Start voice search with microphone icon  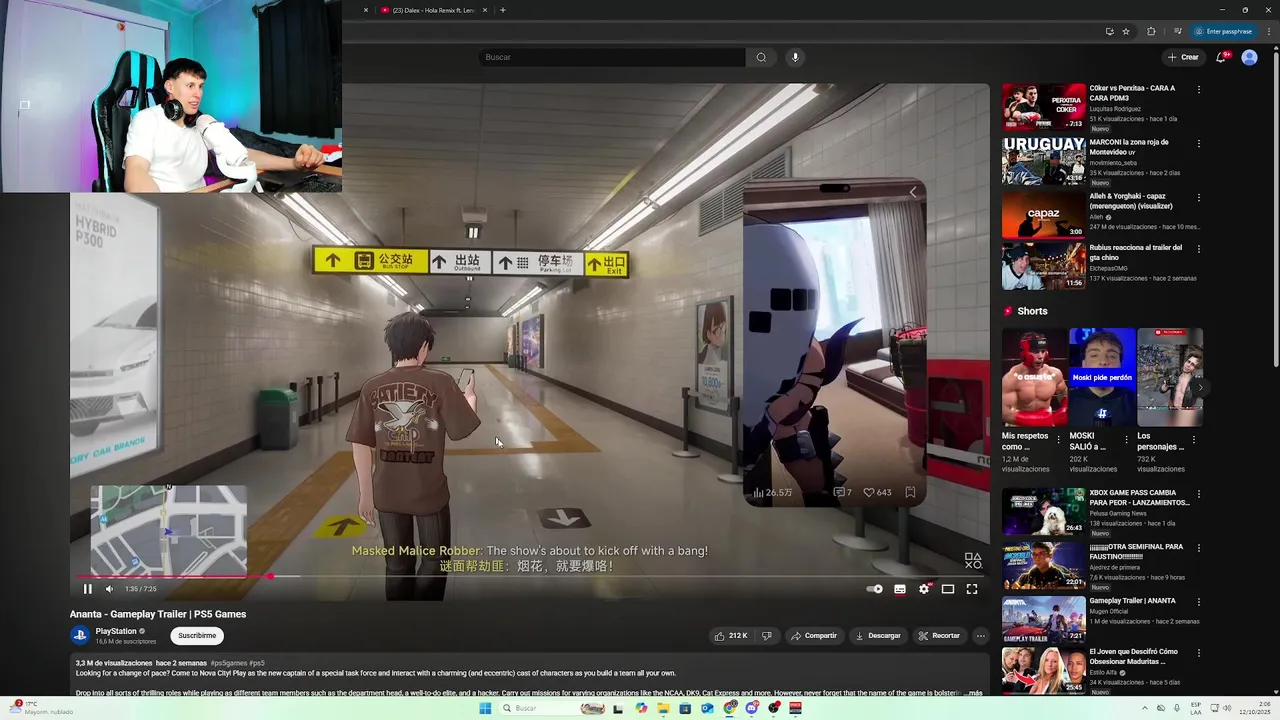(796, 57)
